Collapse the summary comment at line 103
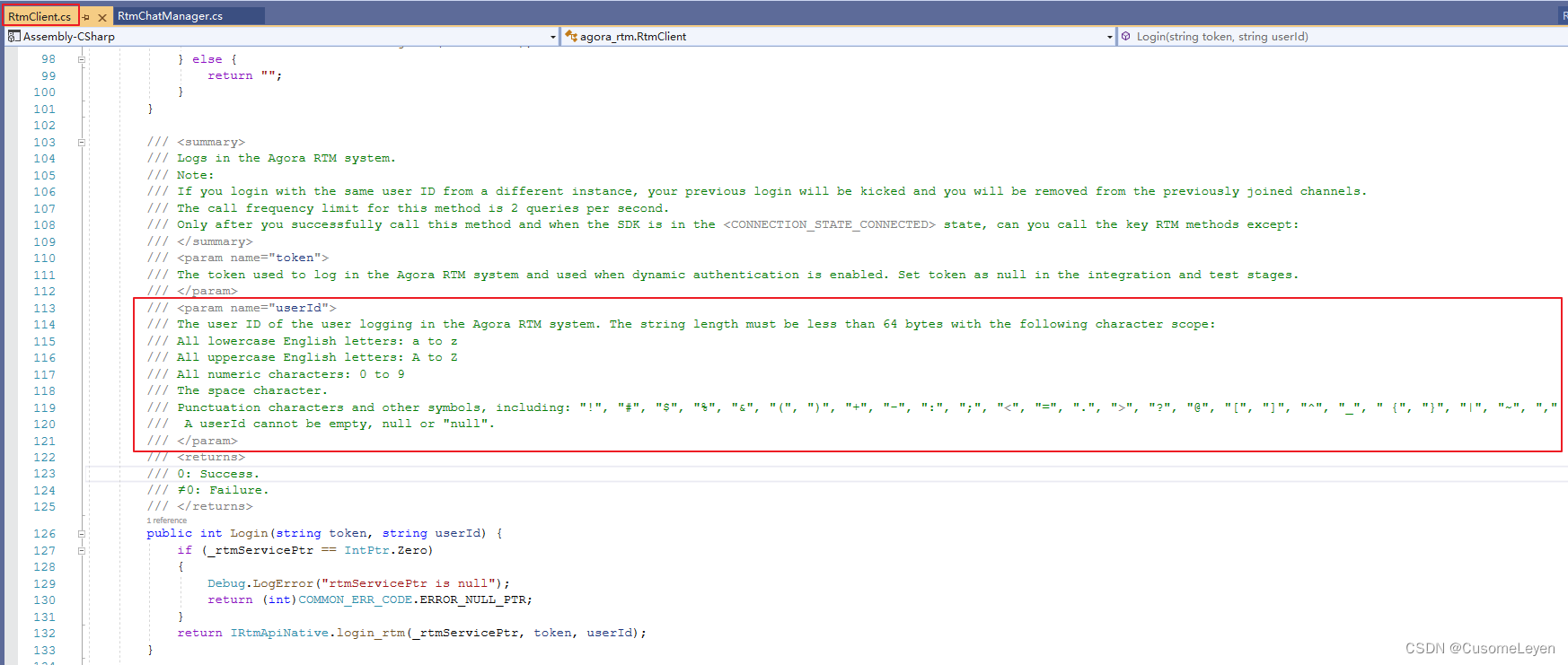Image resolution: width=1568 pixels, height=665 pixels. pyautogui.click(x=82, y=142)
